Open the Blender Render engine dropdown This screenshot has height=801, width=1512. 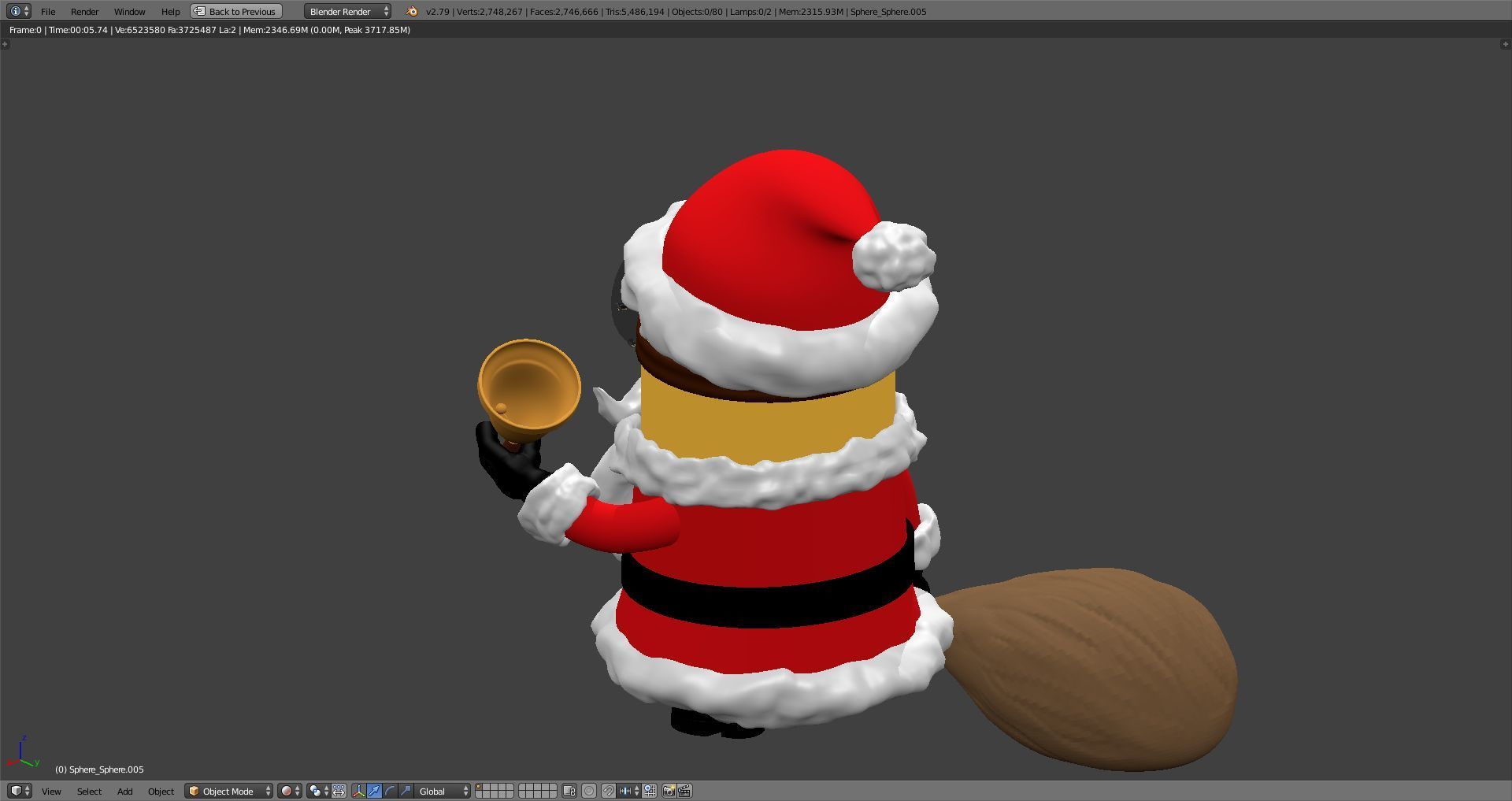tap(347, 12)
